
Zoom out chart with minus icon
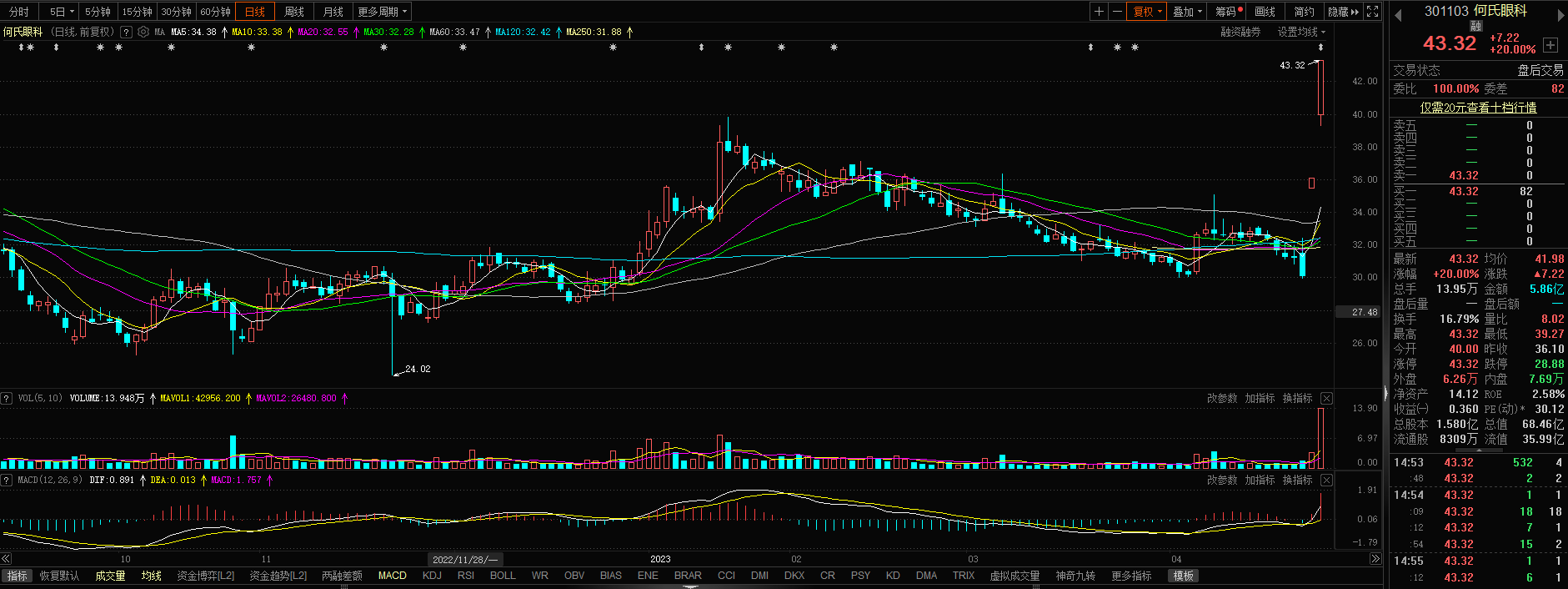click(1117, 12)
